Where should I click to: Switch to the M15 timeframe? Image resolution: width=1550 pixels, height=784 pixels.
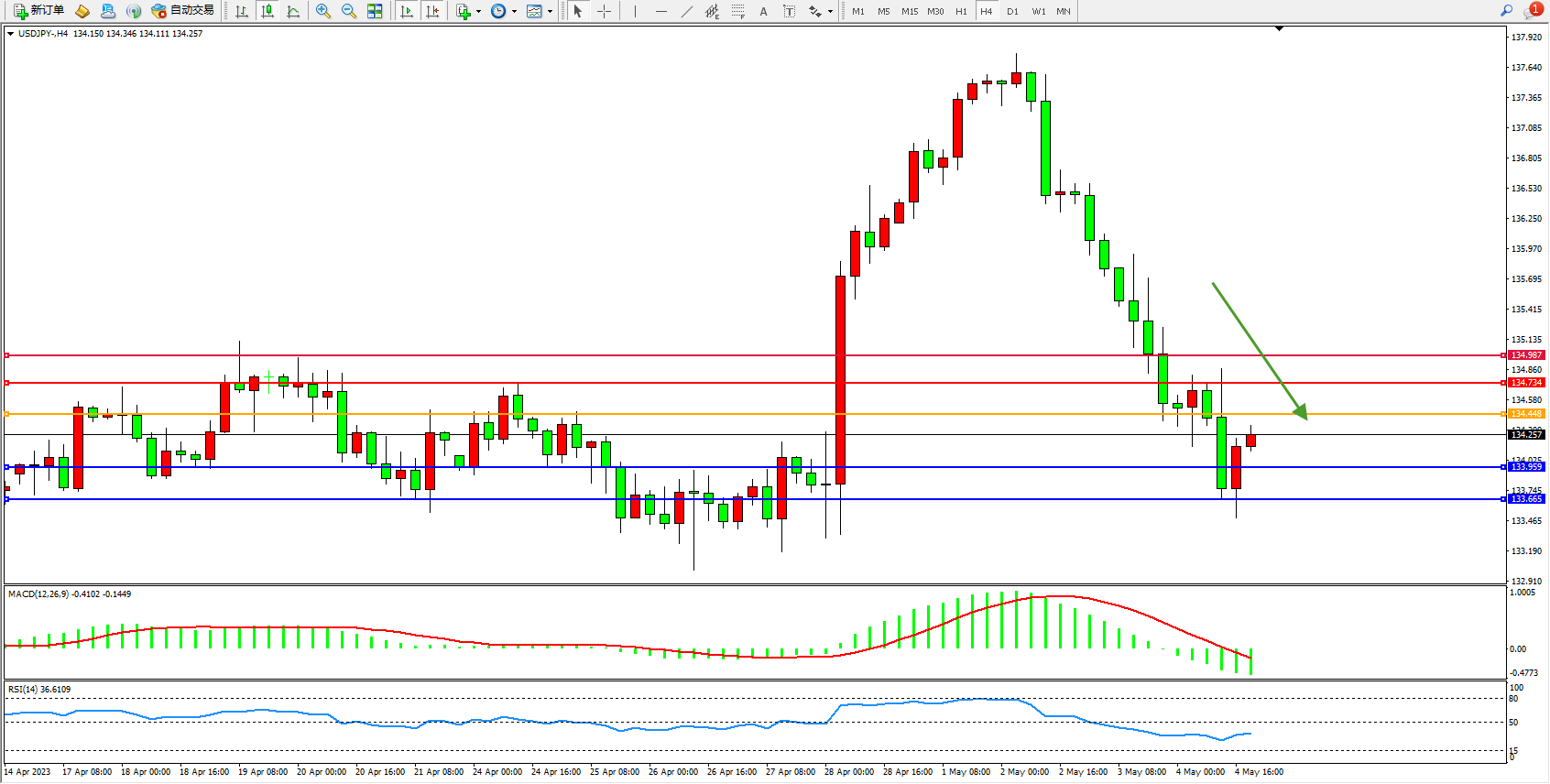[x=909, y=11]
